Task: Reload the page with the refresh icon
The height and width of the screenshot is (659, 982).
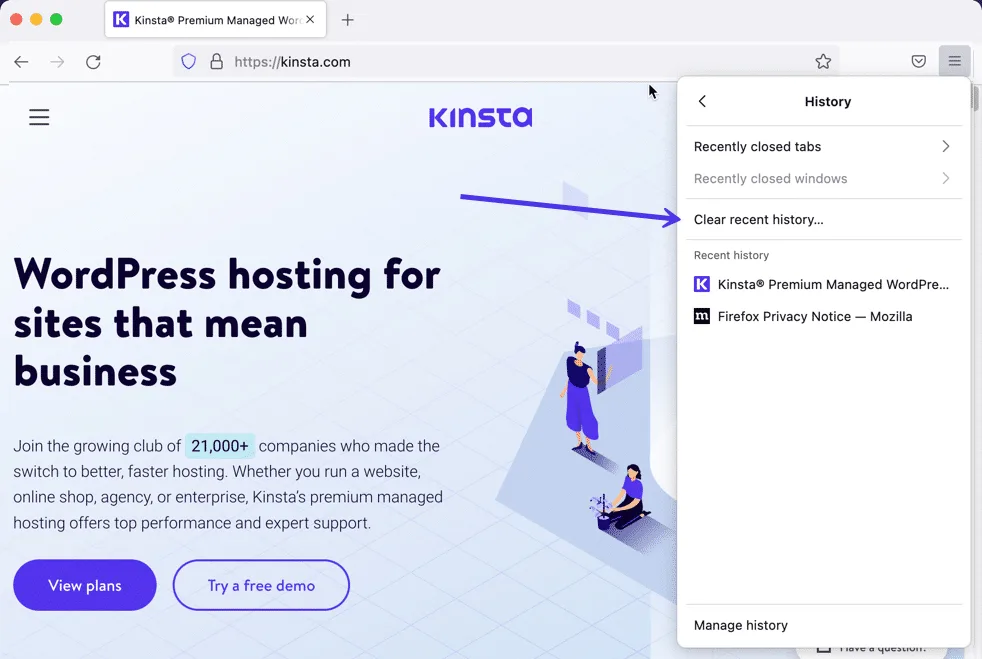Action: pyautogui.click(x=93, y=61)
